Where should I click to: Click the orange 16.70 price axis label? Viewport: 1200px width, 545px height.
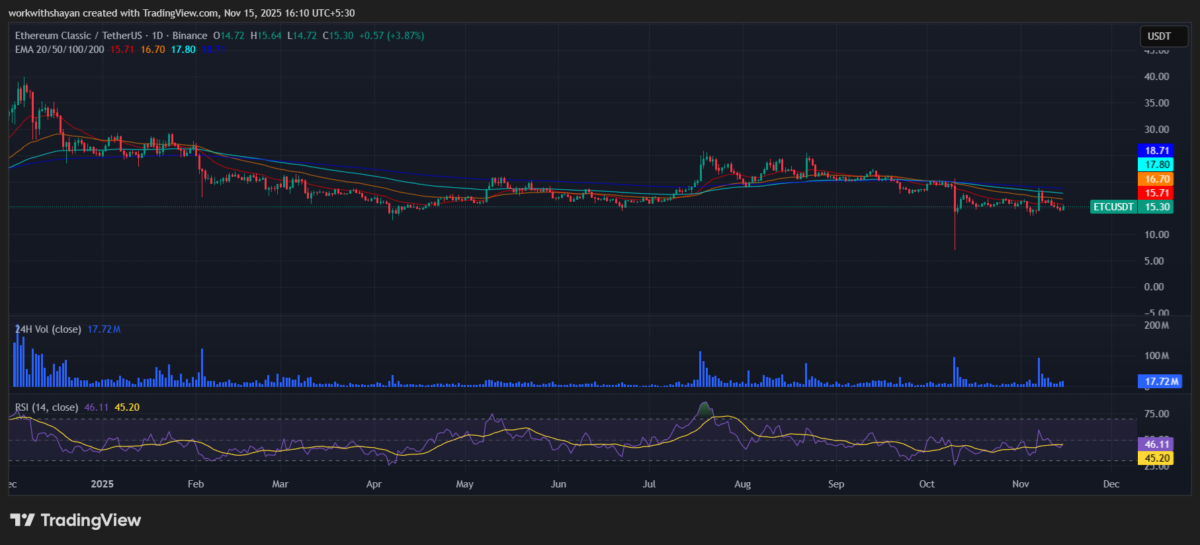(1156, 177)
